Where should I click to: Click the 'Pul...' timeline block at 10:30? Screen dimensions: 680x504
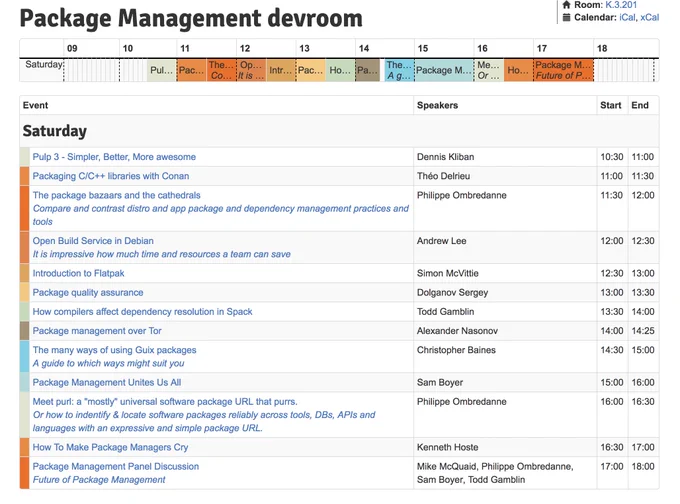(x=162, y=70)
